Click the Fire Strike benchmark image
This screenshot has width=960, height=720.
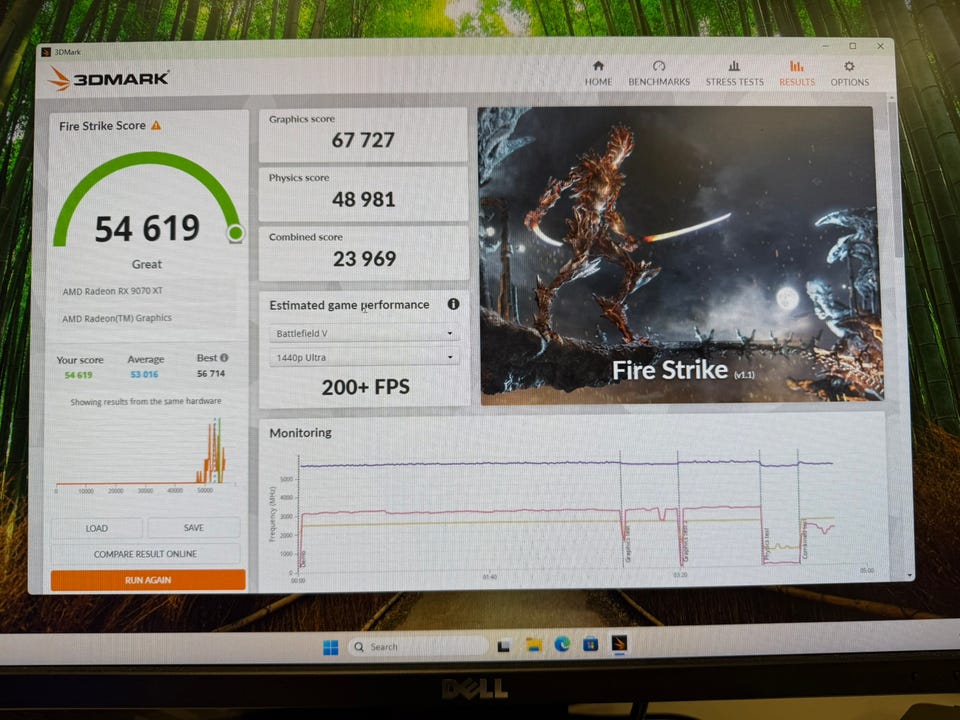(680, 255)
